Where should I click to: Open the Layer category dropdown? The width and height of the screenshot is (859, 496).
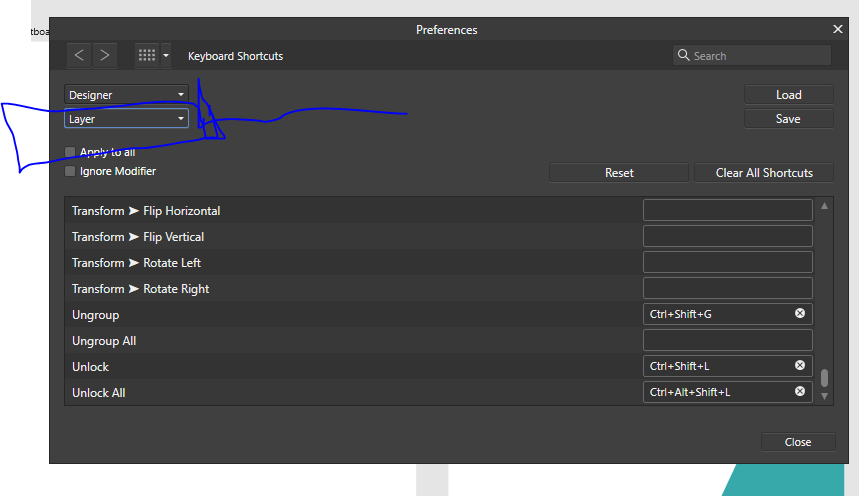click(x=127, y=118)
